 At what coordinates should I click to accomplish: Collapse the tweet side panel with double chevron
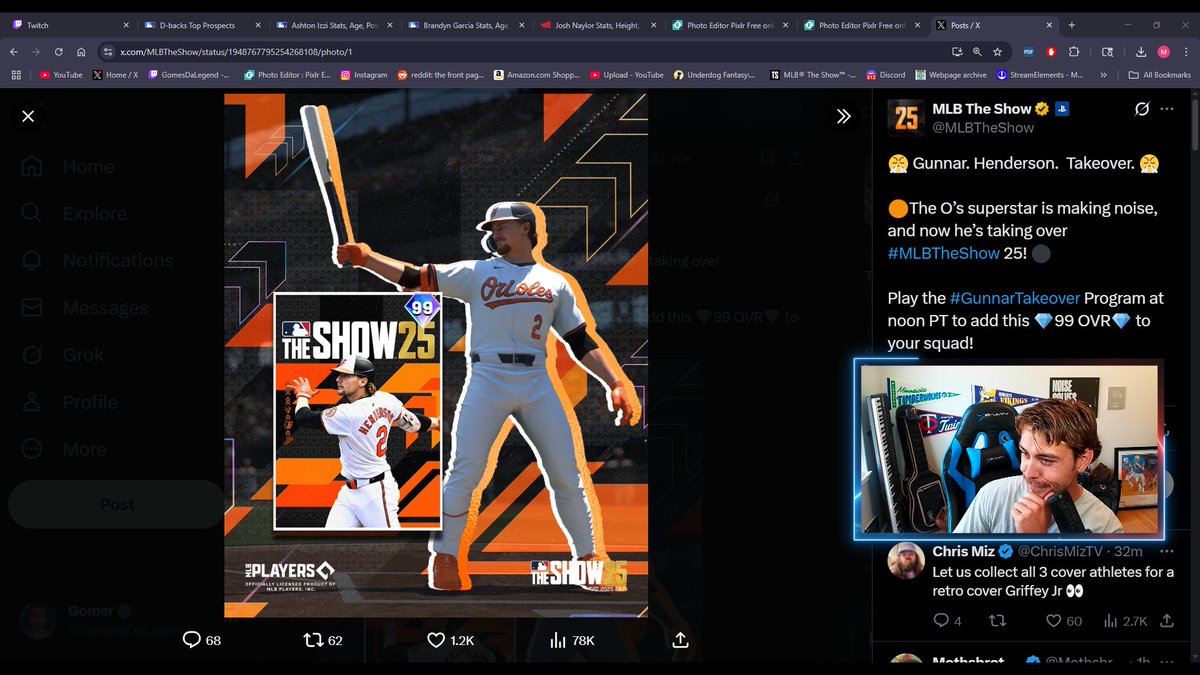coord(844,116)
